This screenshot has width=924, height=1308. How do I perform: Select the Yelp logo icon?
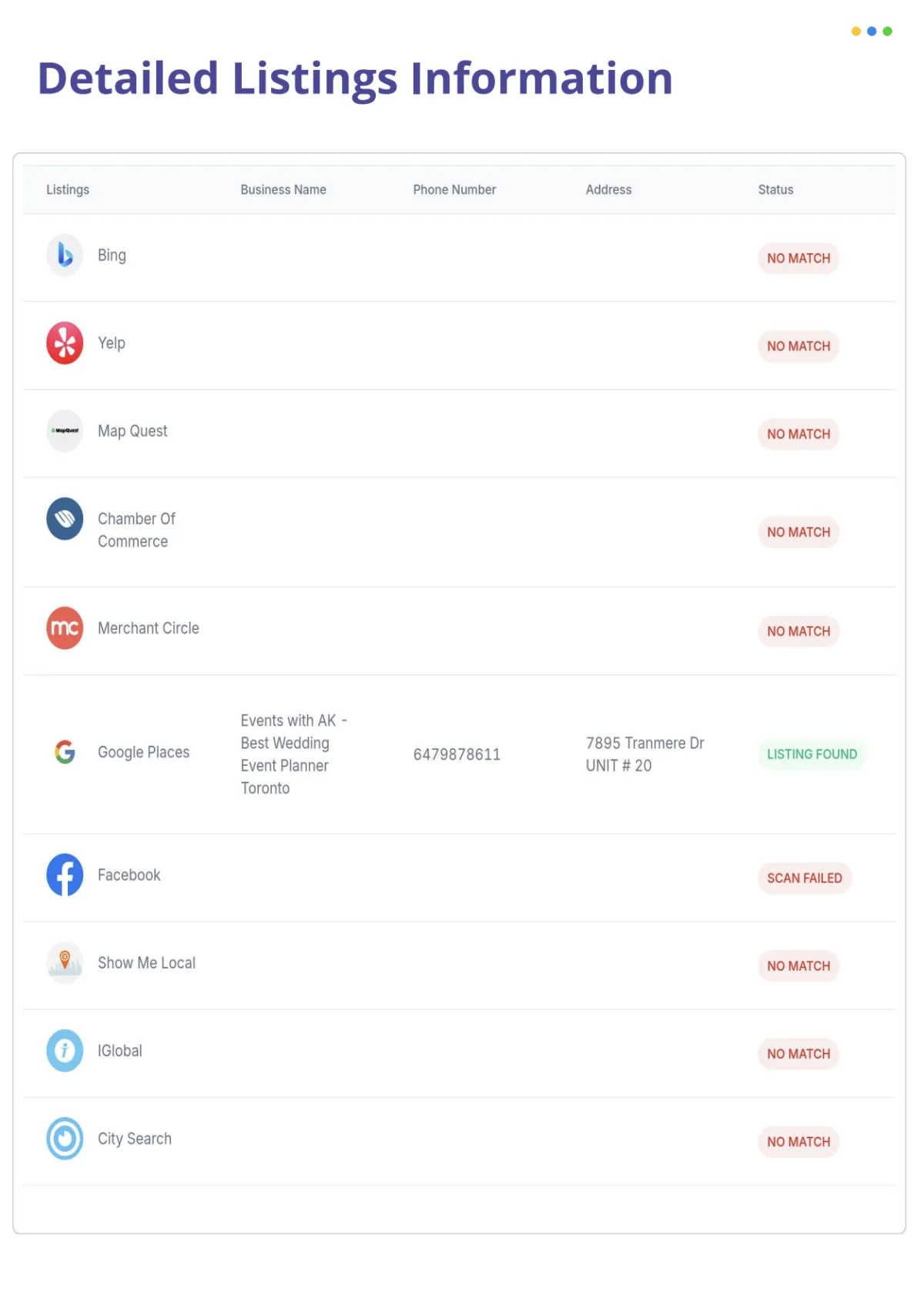[x=65, y=343]
